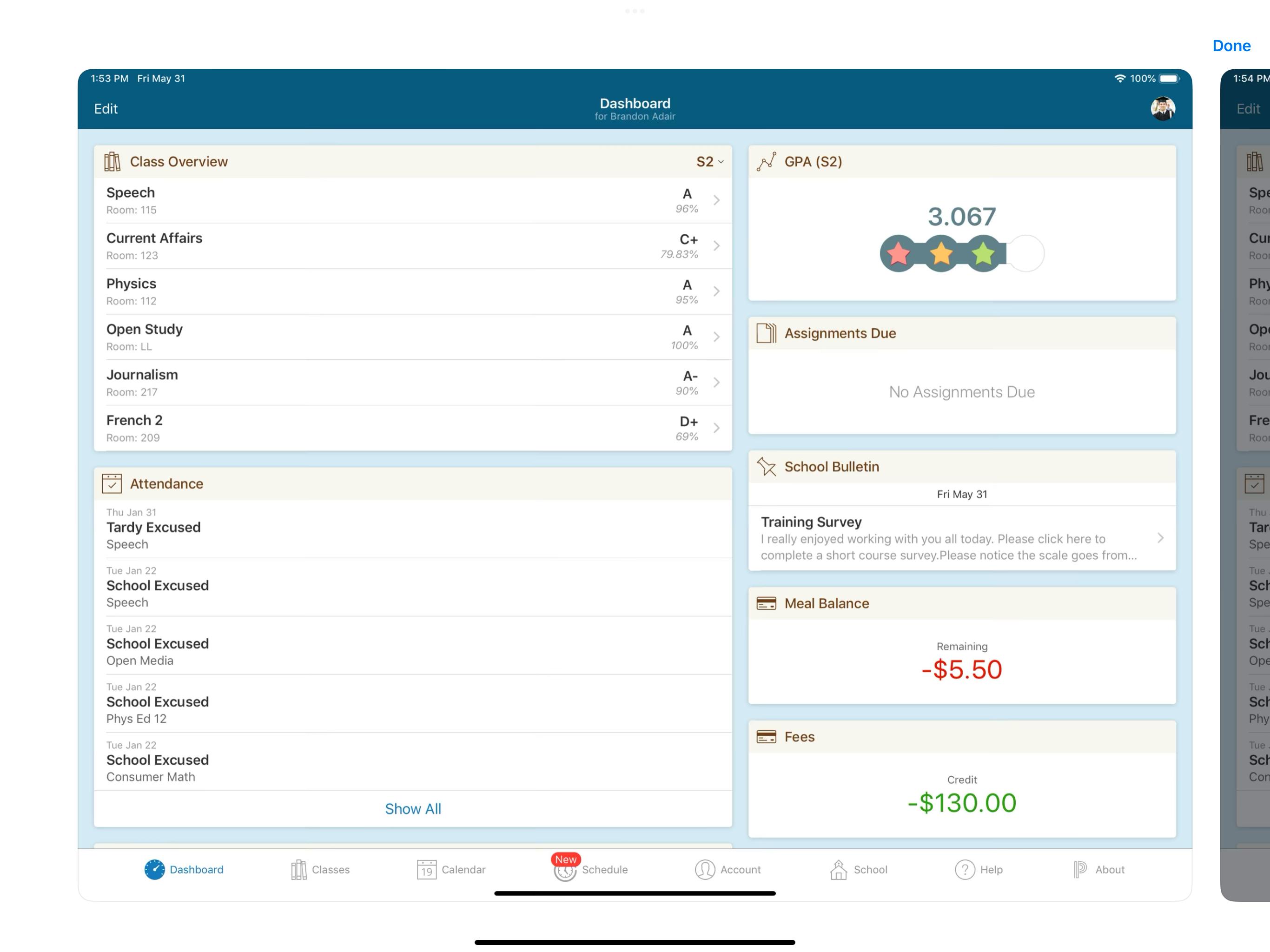This screenshot has height=952, width=1270.
Task: Click the GPA graph icon
Action: 766,162
